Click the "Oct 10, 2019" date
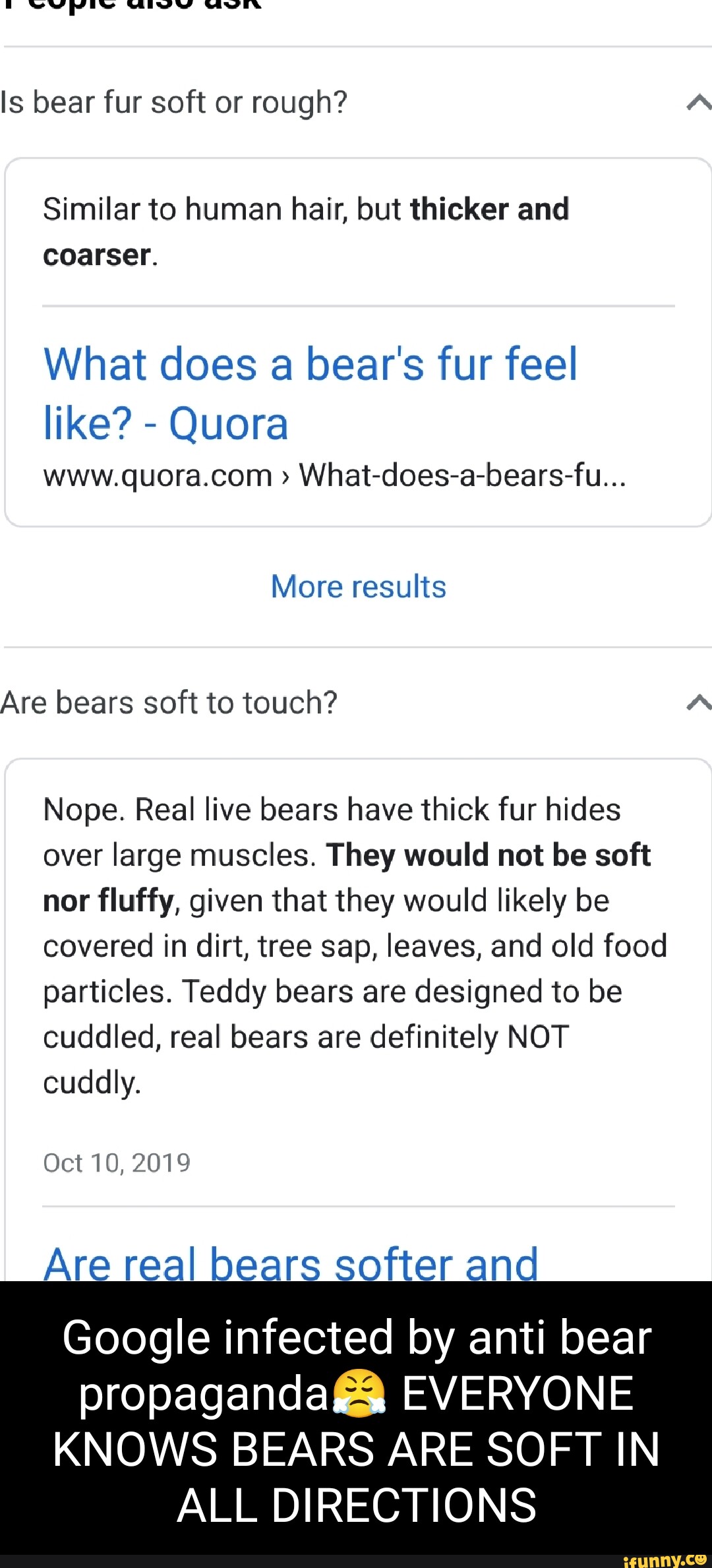This screenshot has width=712, height=1568. [x=117, y=1163]
